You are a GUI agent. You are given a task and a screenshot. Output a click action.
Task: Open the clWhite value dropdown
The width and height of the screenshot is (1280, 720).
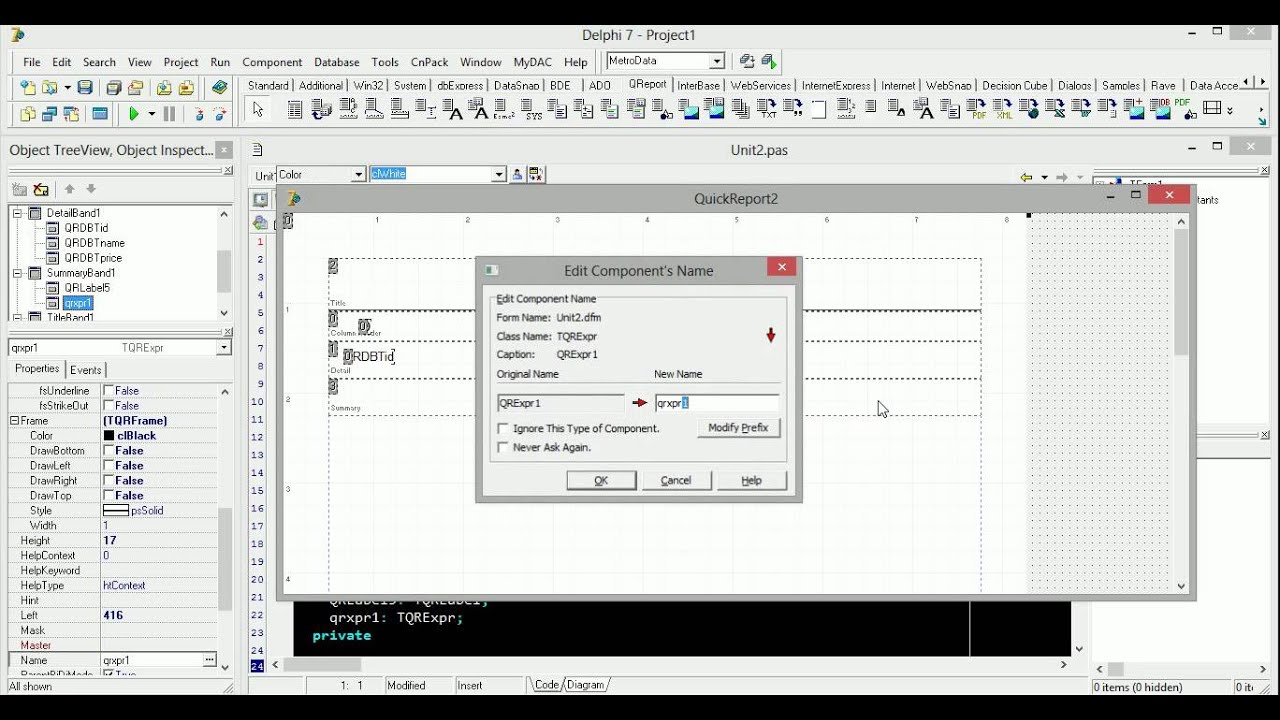click(498, 175)
